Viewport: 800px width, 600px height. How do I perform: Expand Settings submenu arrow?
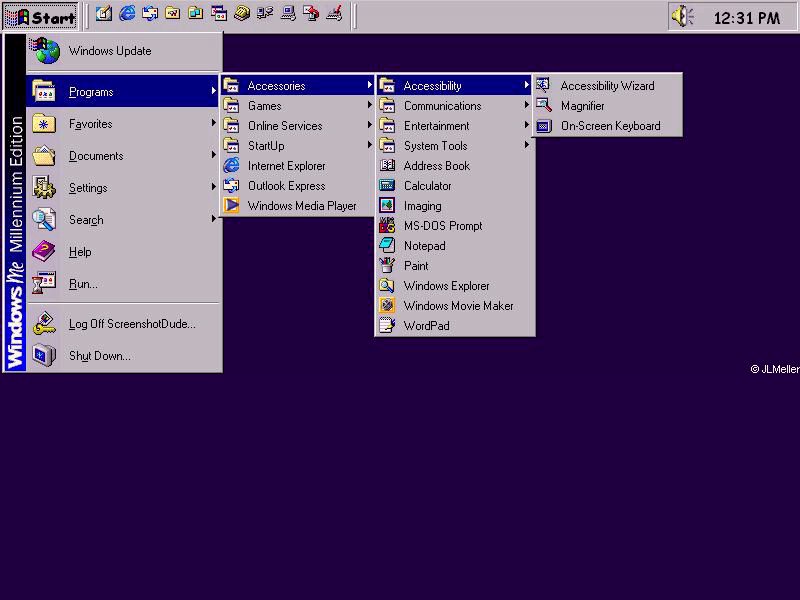coord(213,187)
